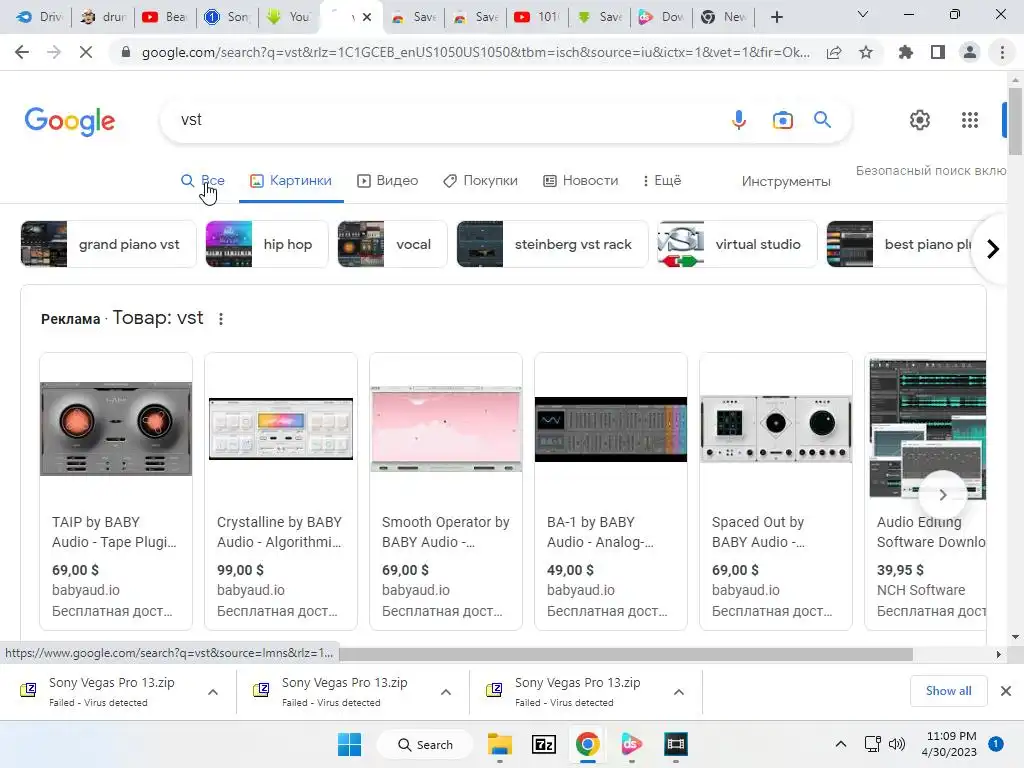Open the BA-1 by BABY Audio link
The height and width of the screenshot is (768, 1024).
click(600, 532)
